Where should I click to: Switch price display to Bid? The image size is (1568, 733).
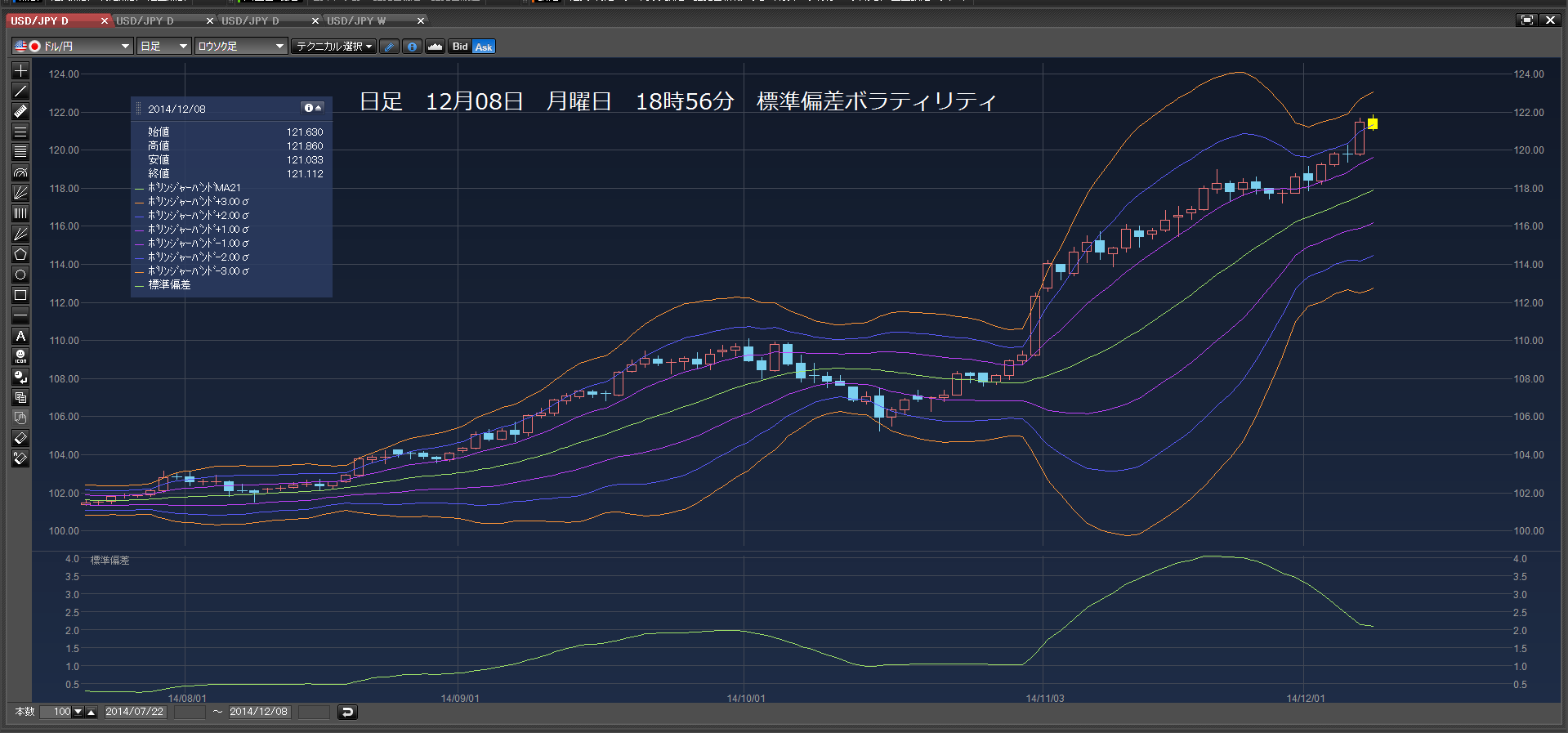click(x=460, y=47)
